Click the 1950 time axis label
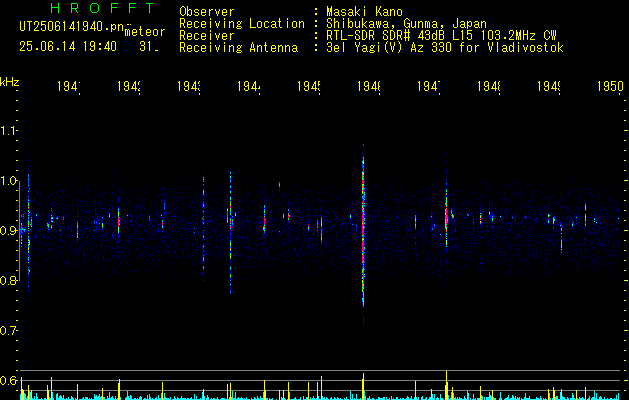 (x=610, y=86)
